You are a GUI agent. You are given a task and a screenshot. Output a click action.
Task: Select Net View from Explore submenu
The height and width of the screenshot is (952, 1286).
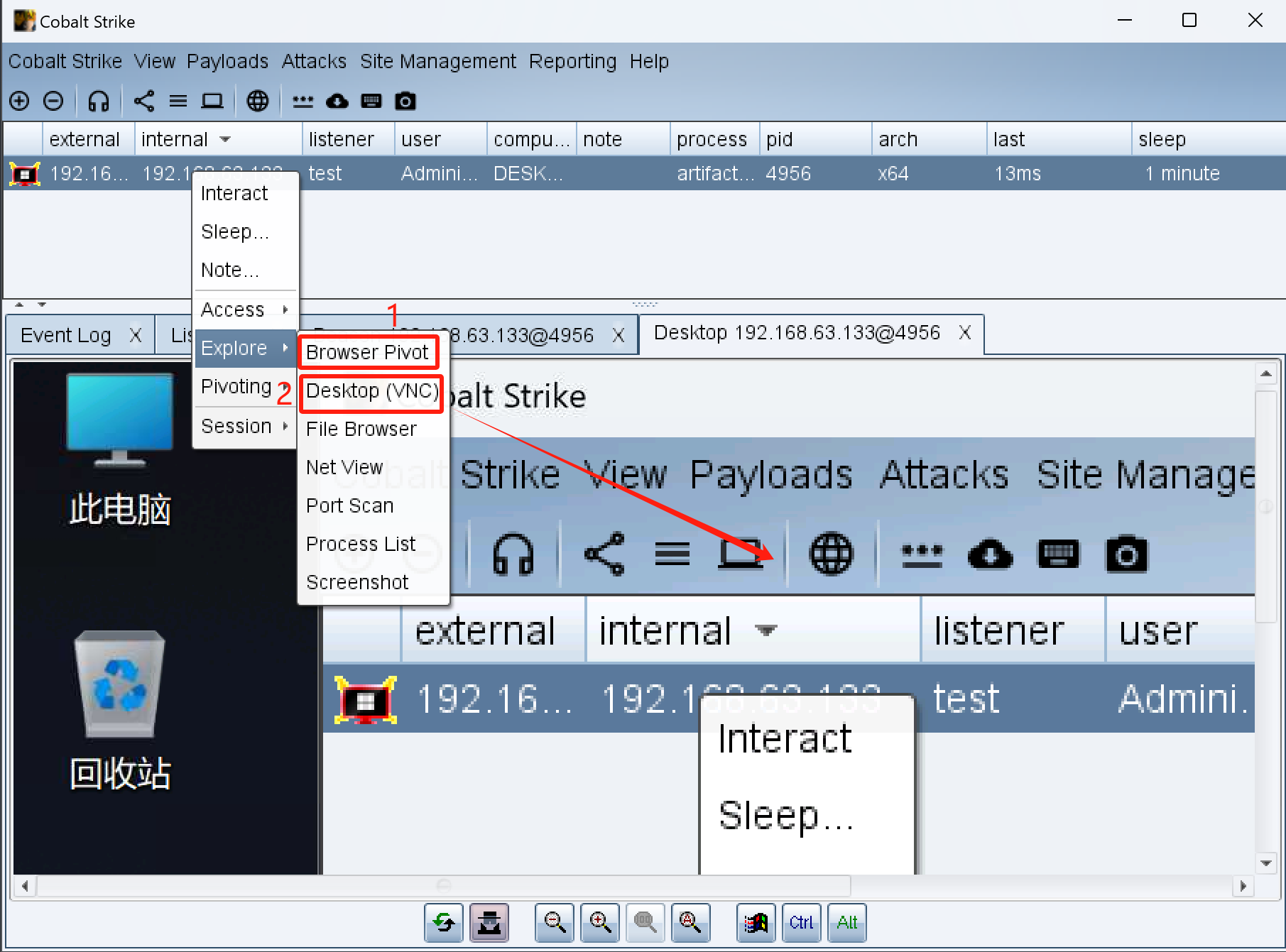374,467
